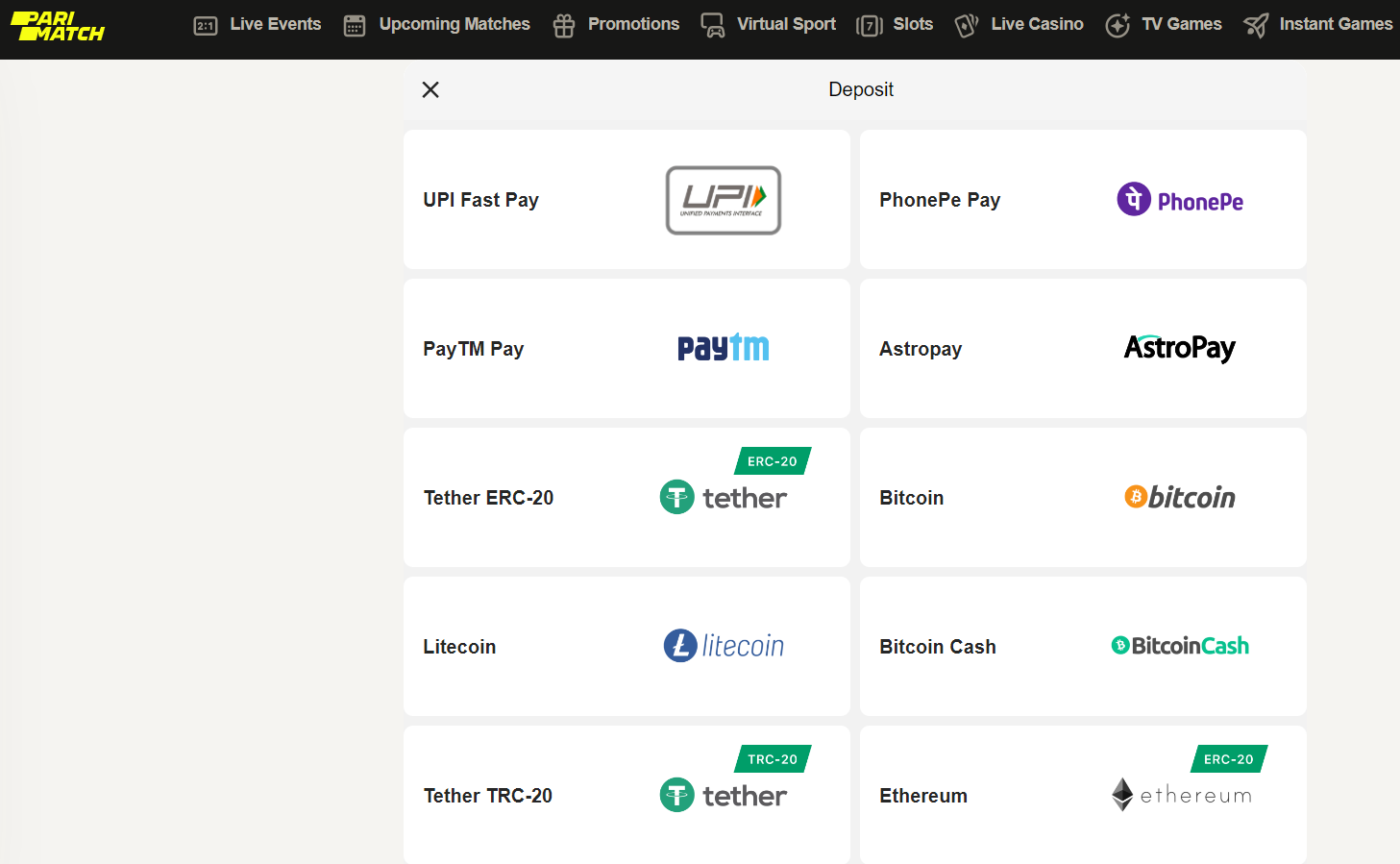Click the AstroPay logo
The height and width of the screenshot is (864, 1400).
click(x=1180, y=348)
